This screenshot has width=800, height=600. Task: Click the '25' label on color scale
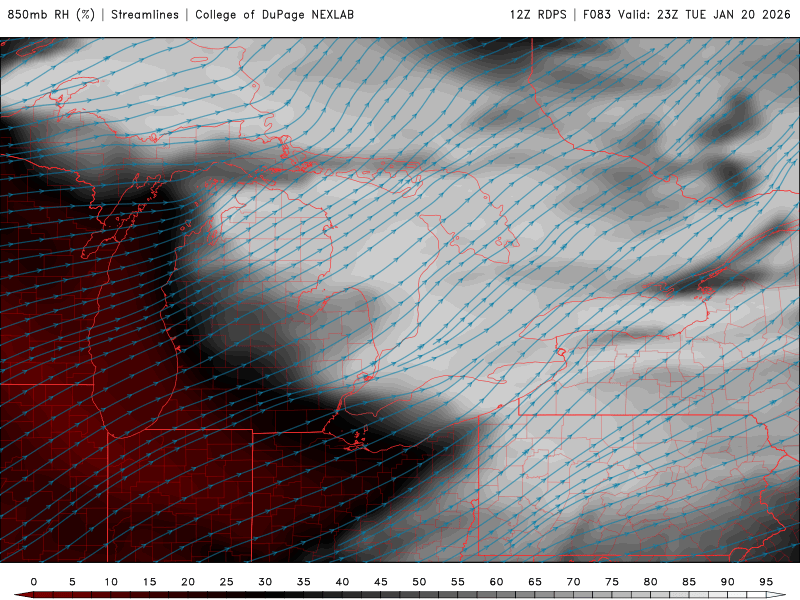pyautogui.click(x=227, y=582)
